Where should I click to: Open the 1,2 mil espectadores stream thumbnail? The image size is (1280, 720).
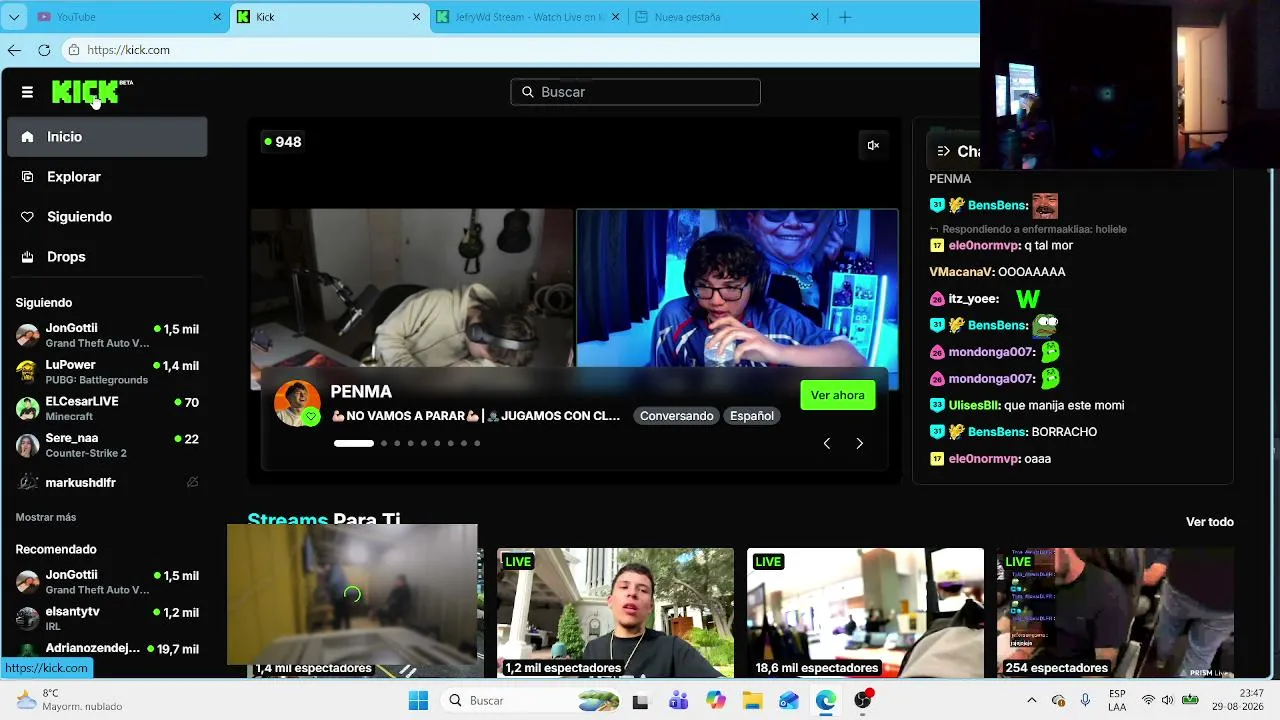[x=615, y=613]
